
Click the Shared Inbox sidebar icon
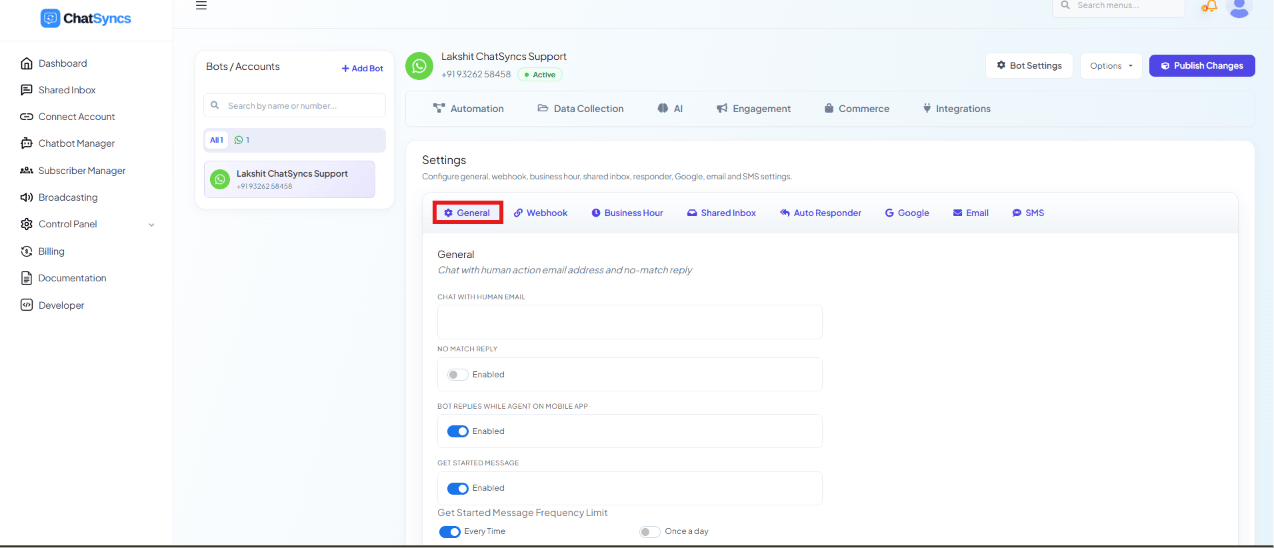[27, 90]
